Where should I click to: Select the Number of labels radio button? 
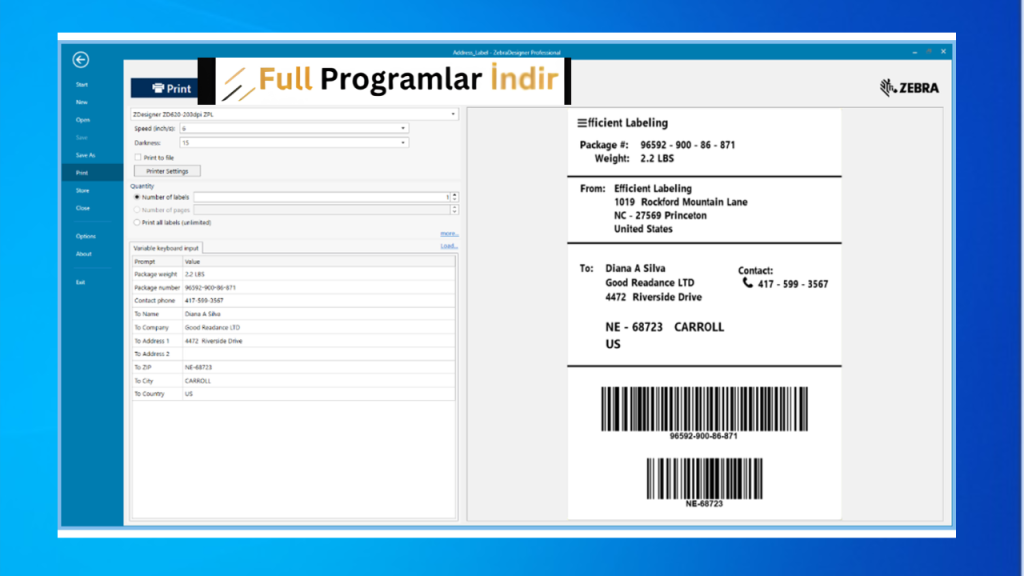coord(137,197)
